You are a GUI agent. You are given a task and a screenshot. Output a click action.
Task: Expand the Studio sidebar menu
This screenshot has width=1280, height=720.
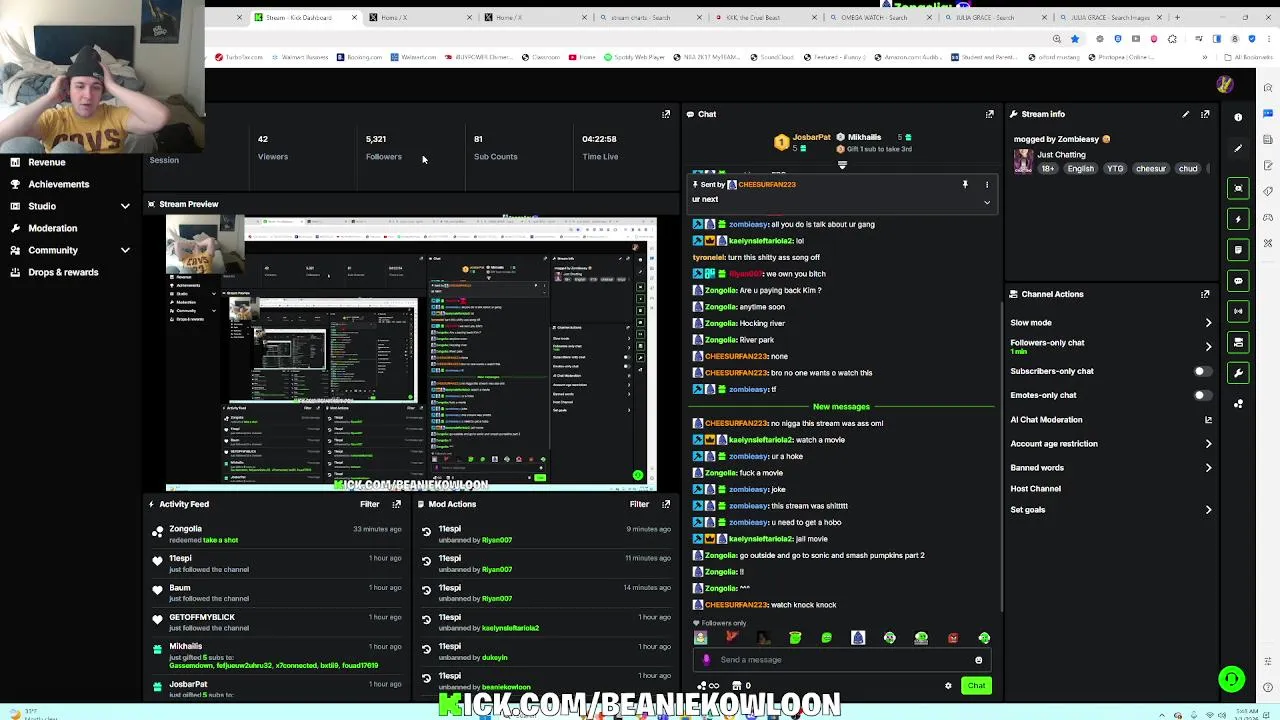pos(125,206)
